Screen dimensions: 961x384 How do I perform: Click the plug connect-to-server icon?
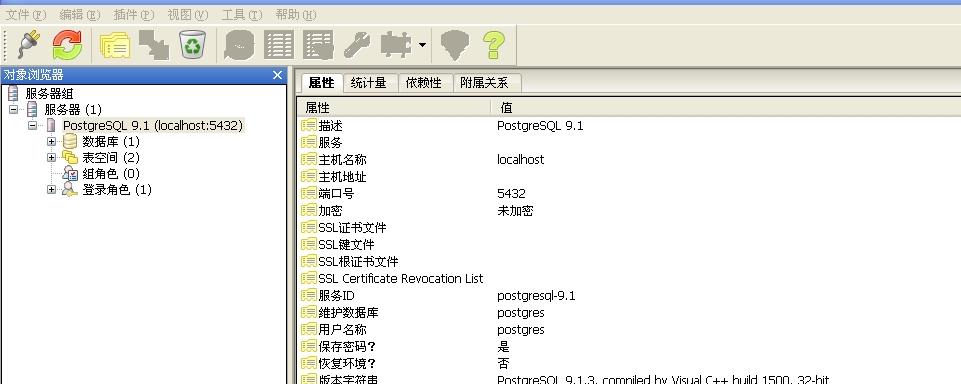29,45
